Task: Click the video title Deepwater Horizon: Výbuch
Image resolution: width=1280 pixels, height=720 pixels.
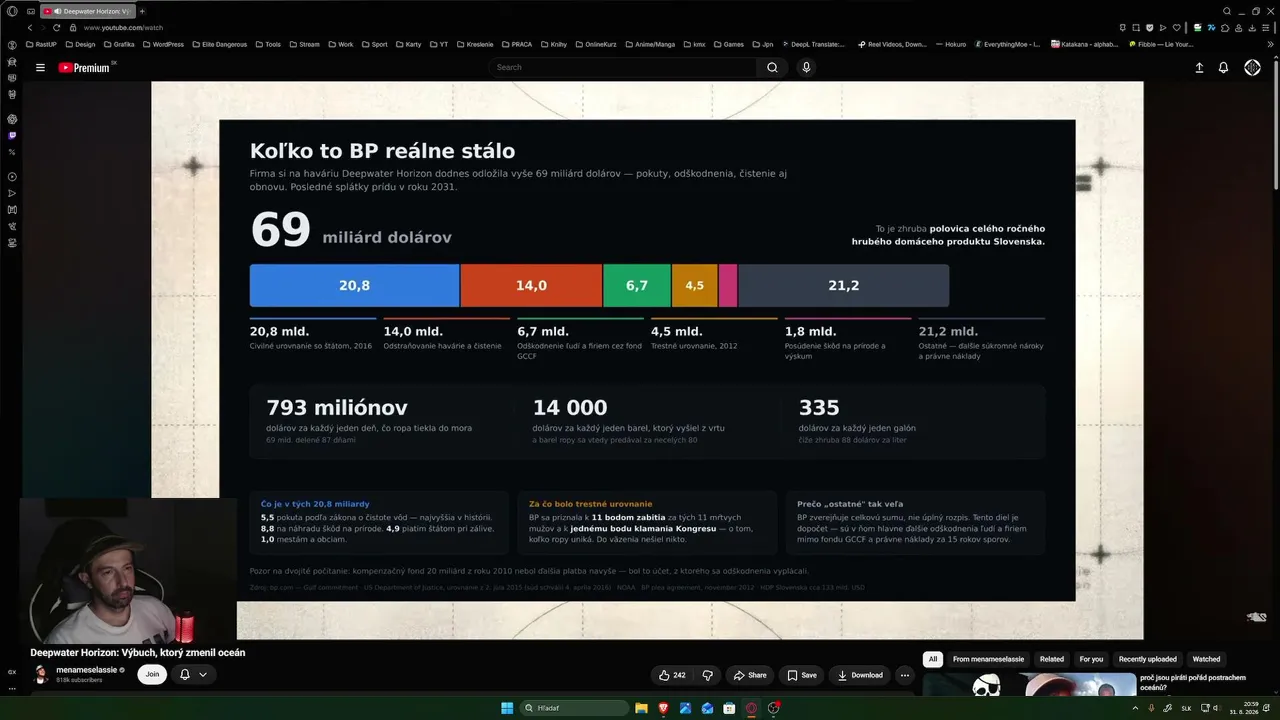Action: 138,653
